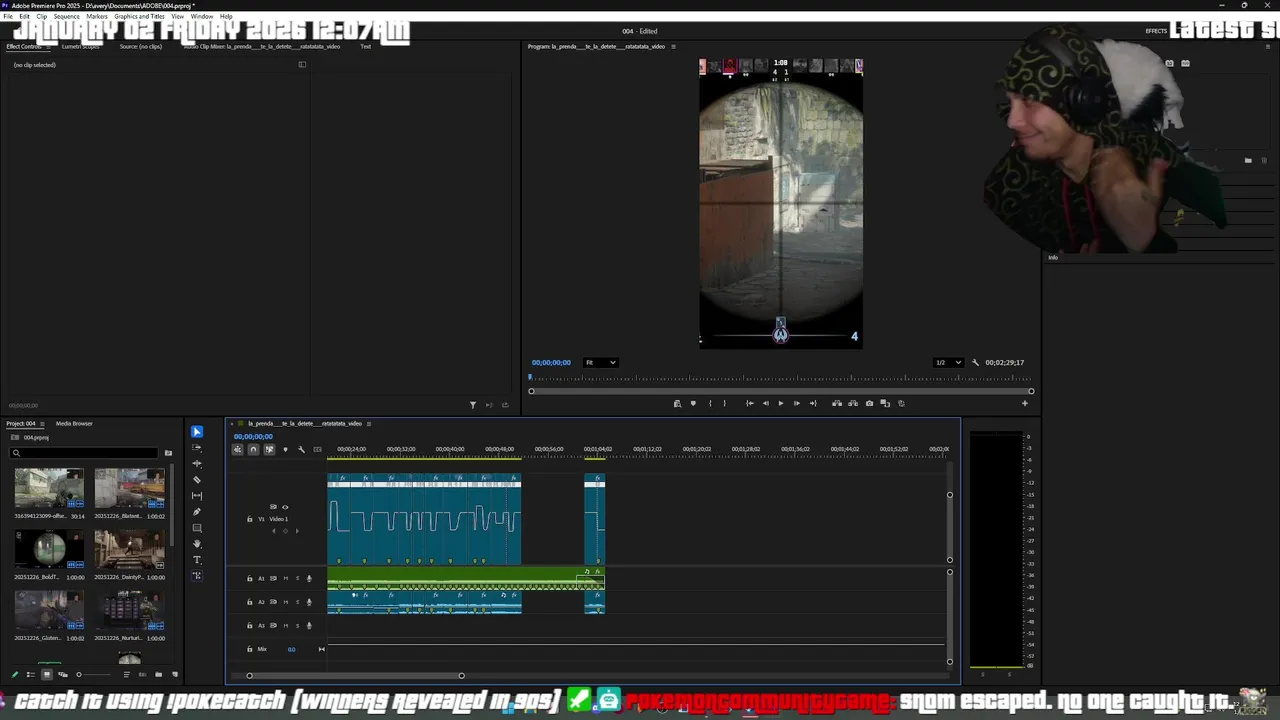1280x720 pixels.
Task: Switch to the Audio Clip Mixer tab
Action: [x=262, y=46]
